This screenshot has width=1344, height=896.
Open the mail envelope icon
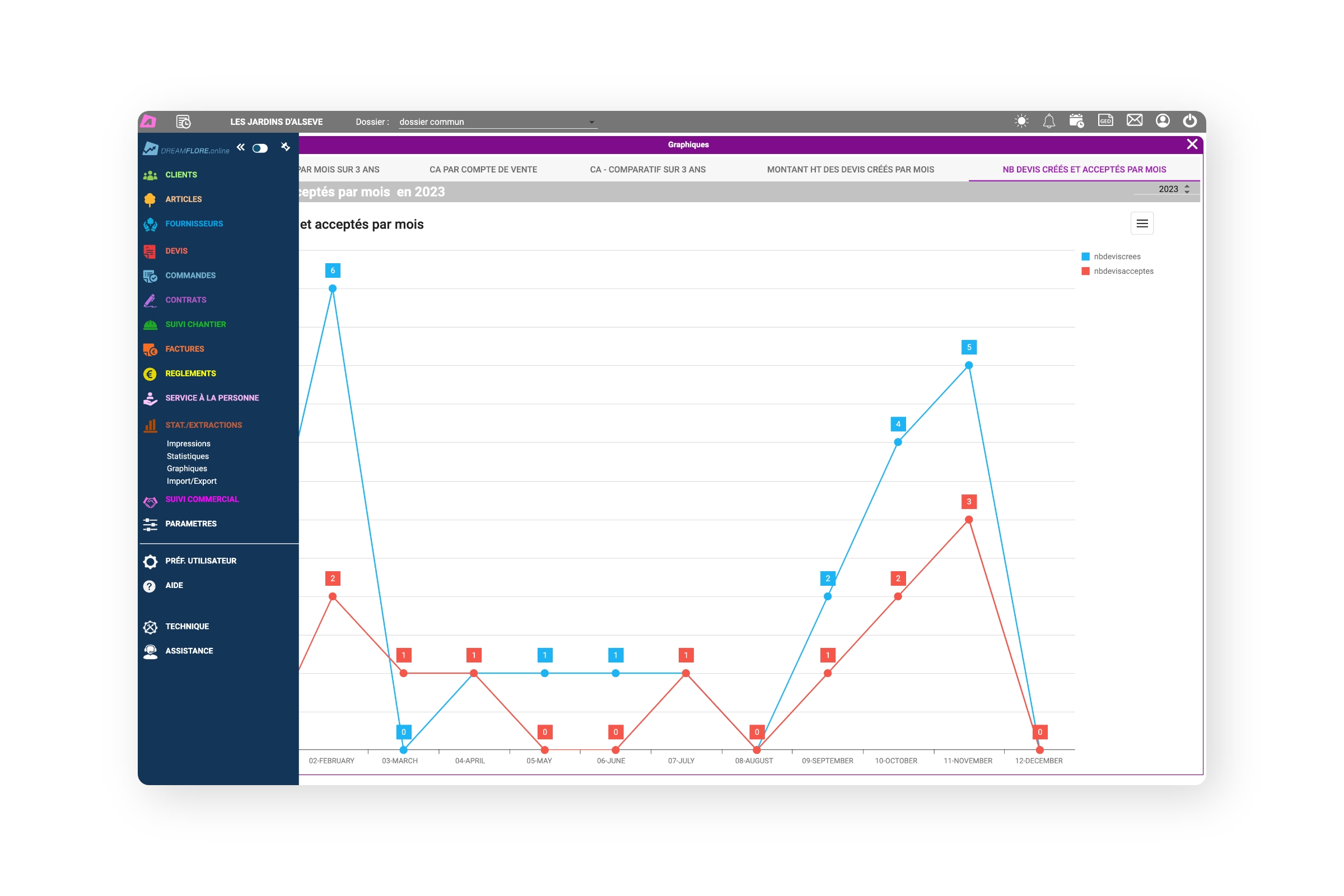[1135, 120]
